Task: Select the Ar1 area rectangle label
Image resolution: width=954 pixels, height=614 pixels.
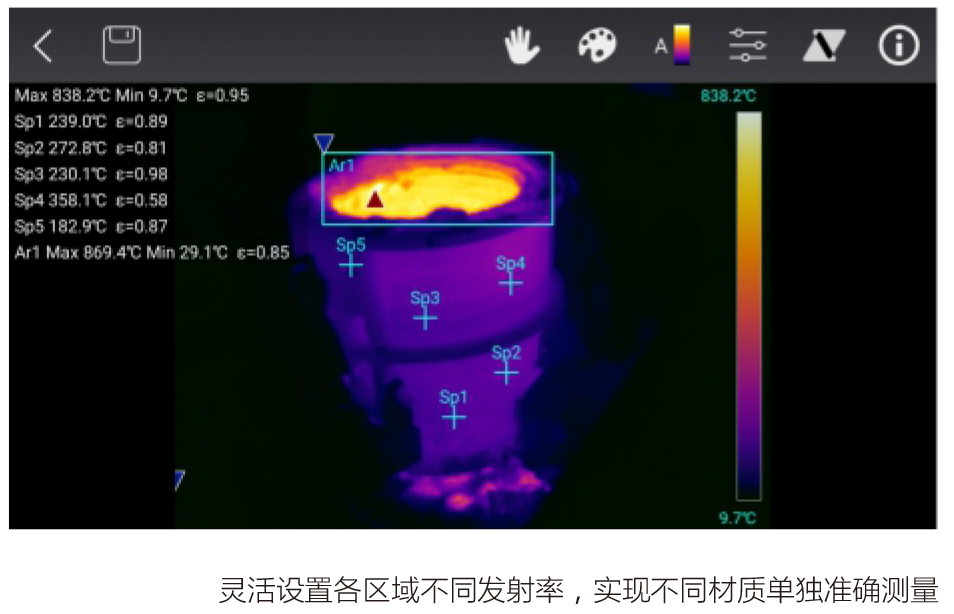Action: coord(342,166)
